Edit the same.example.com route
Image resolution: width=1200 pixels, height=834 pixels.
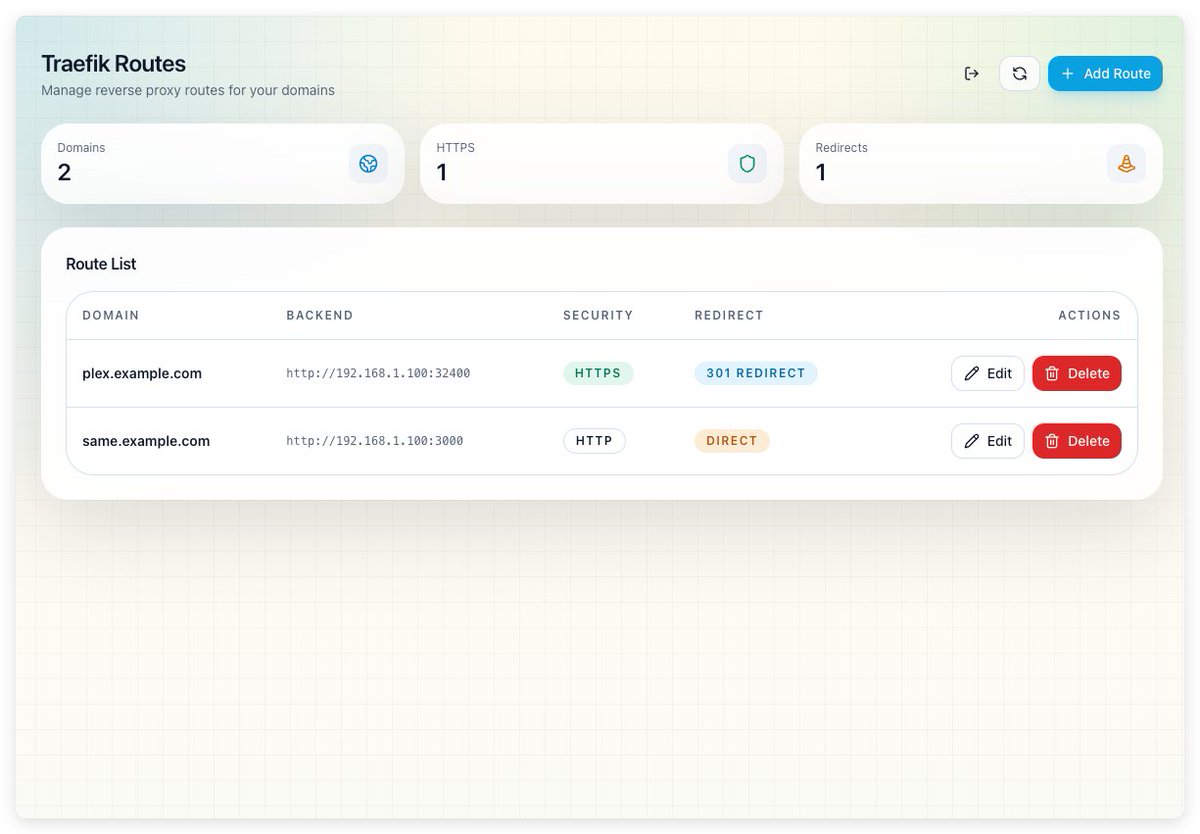988,441
